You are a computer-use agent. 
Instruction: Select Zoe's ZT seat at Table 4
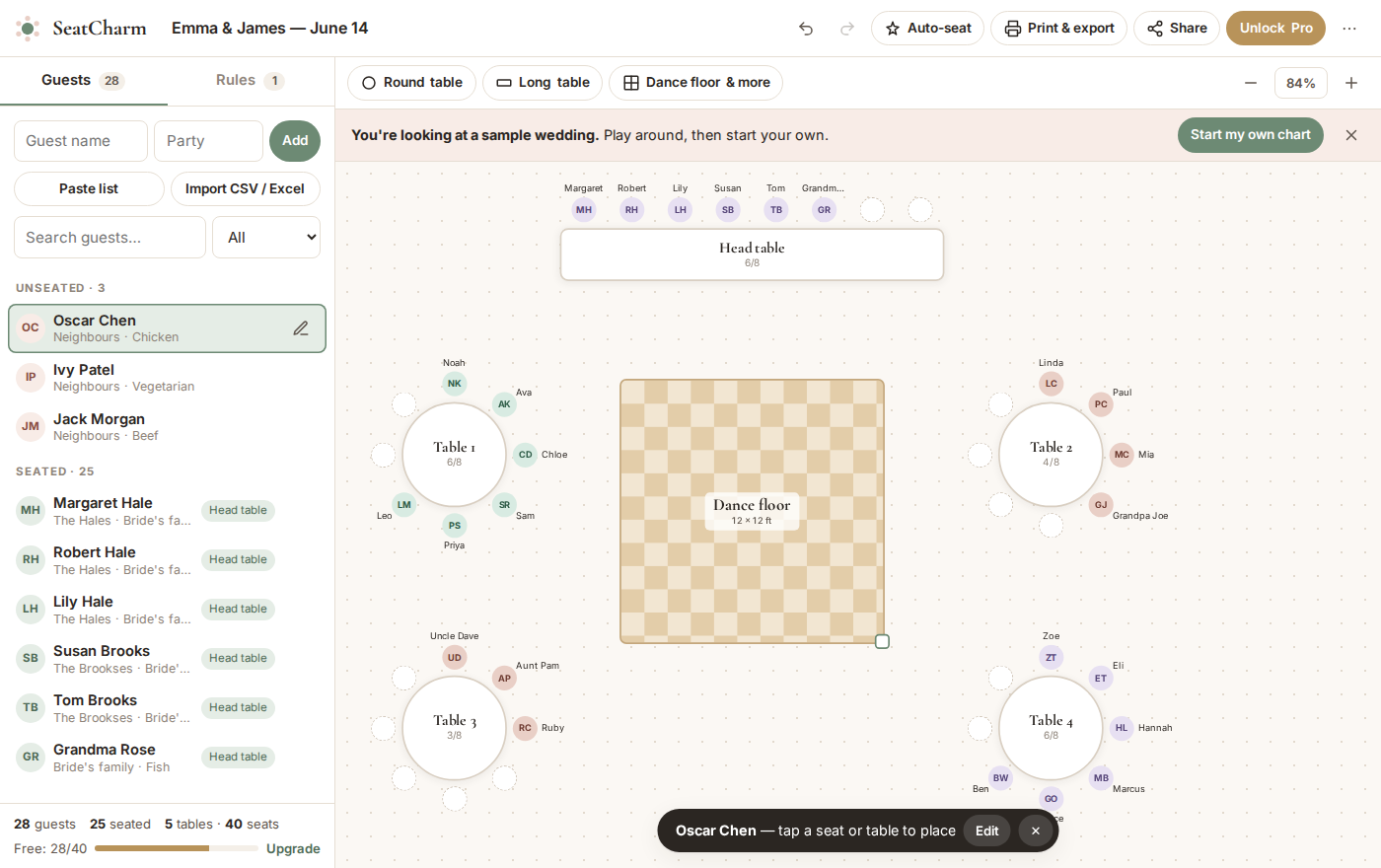pos(1051,657)
